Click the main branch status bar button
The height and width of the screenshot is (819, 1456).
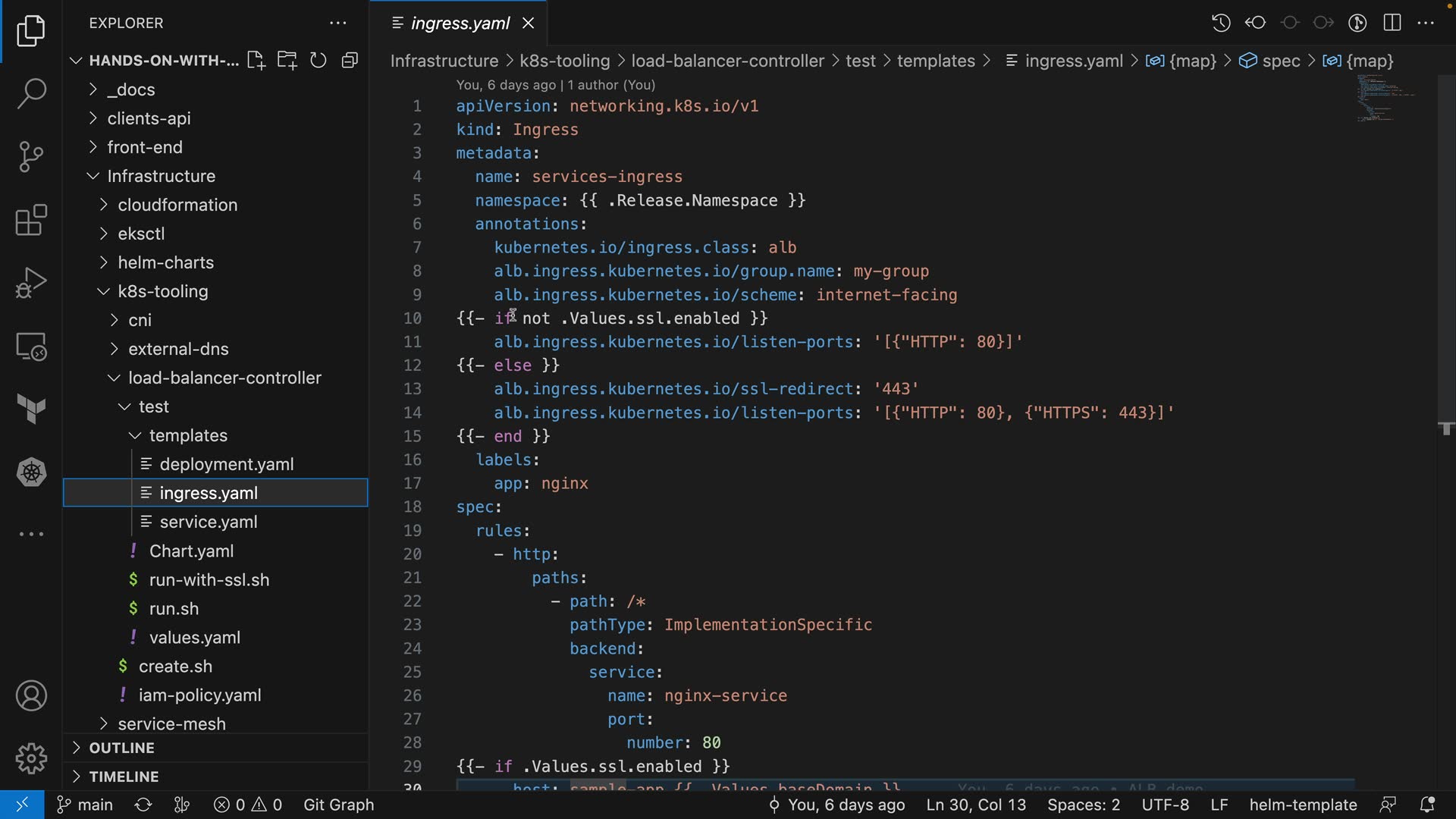(85, 805)
